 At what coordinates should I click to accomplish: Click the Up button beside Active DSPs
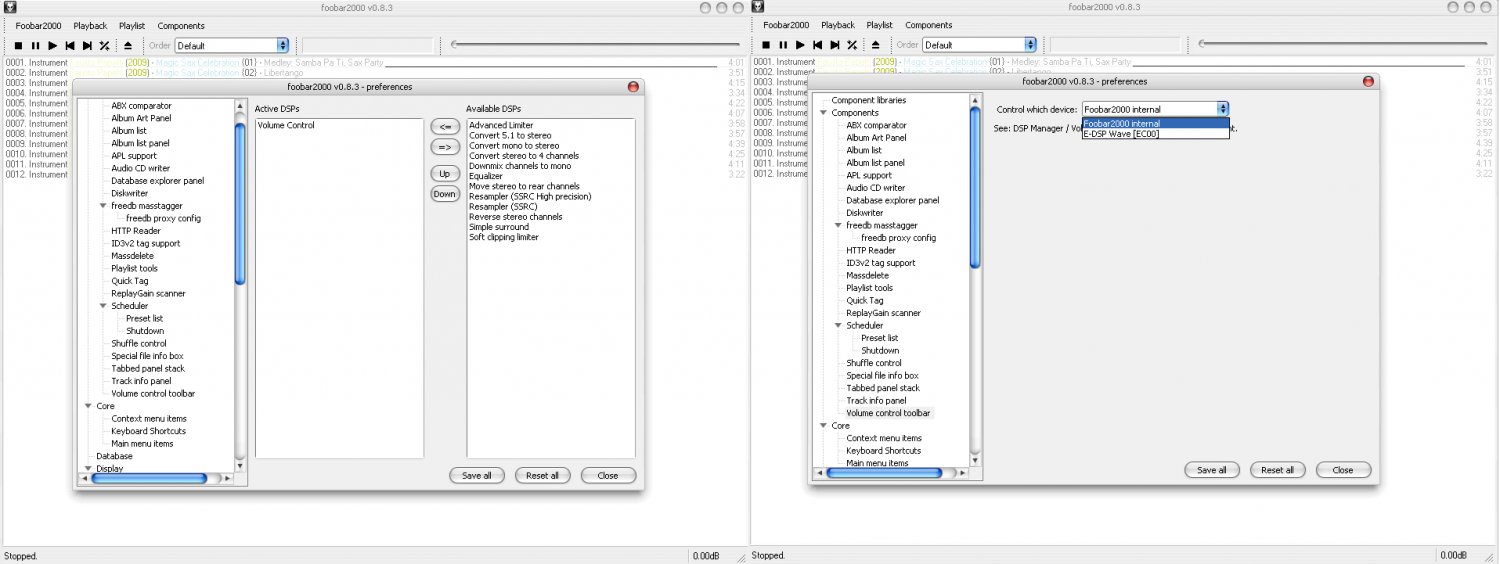(x=445, y=174)
